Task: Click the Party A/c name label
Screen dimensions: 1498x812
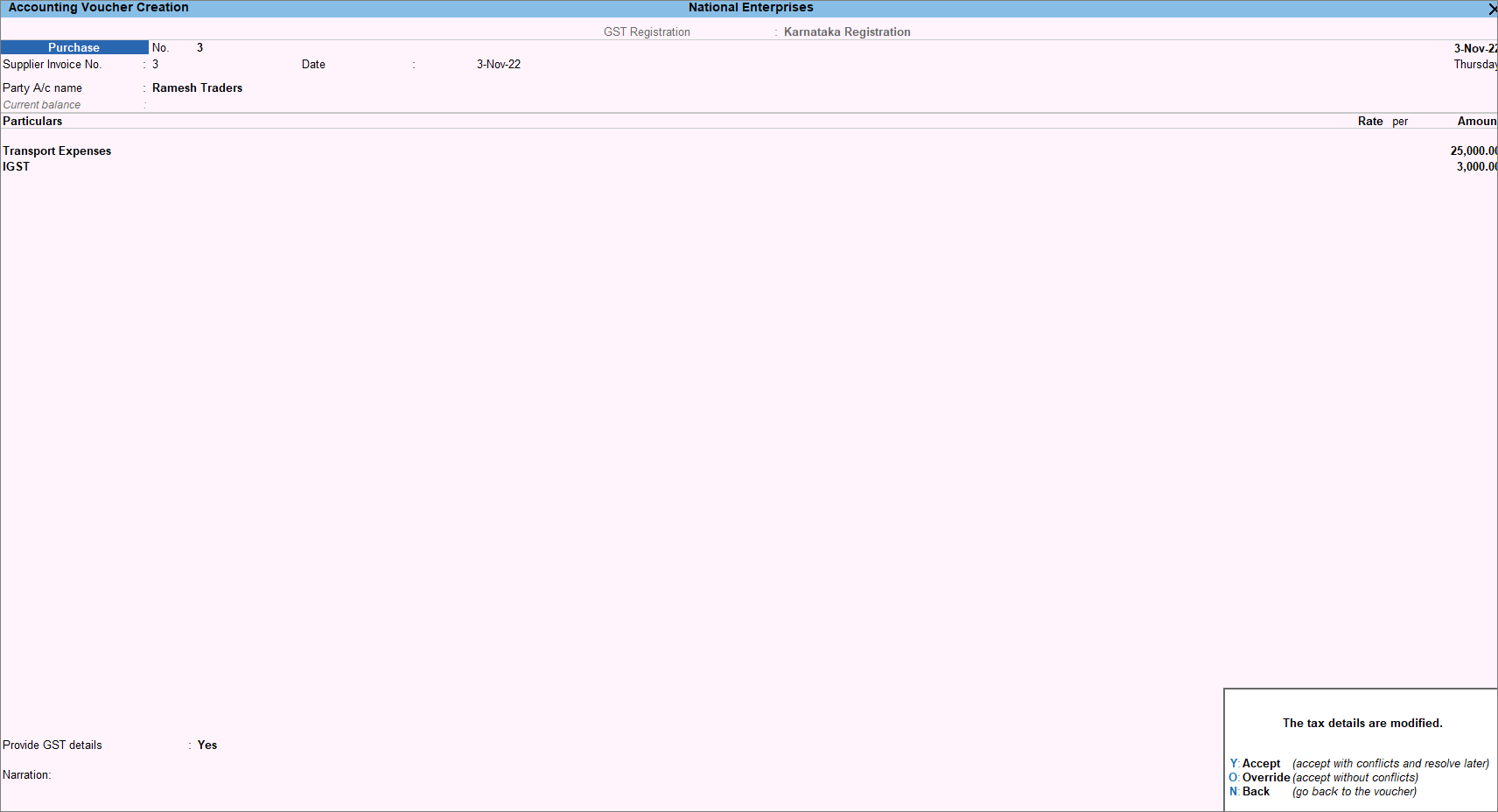Action: coord(42,87)
